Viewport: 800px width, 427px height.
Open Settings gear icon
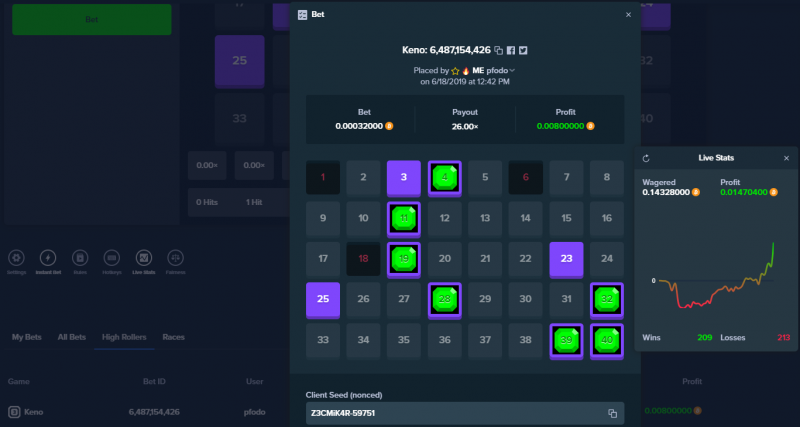(x=16, y=258)
